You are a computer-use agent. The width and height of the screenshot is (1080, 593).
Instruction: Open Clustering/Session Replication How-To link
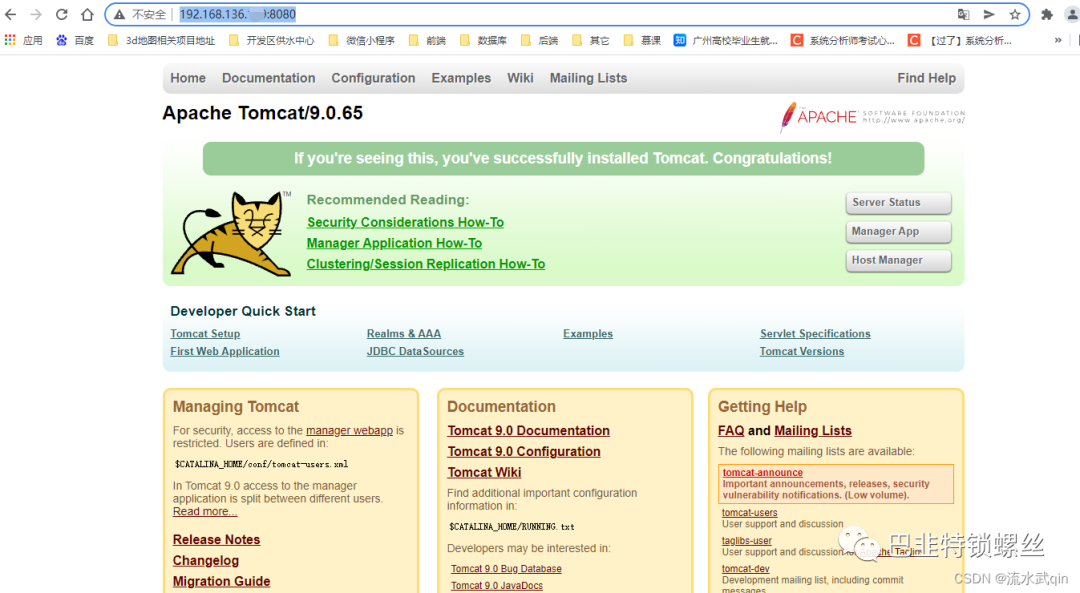[x=426, y=264]
